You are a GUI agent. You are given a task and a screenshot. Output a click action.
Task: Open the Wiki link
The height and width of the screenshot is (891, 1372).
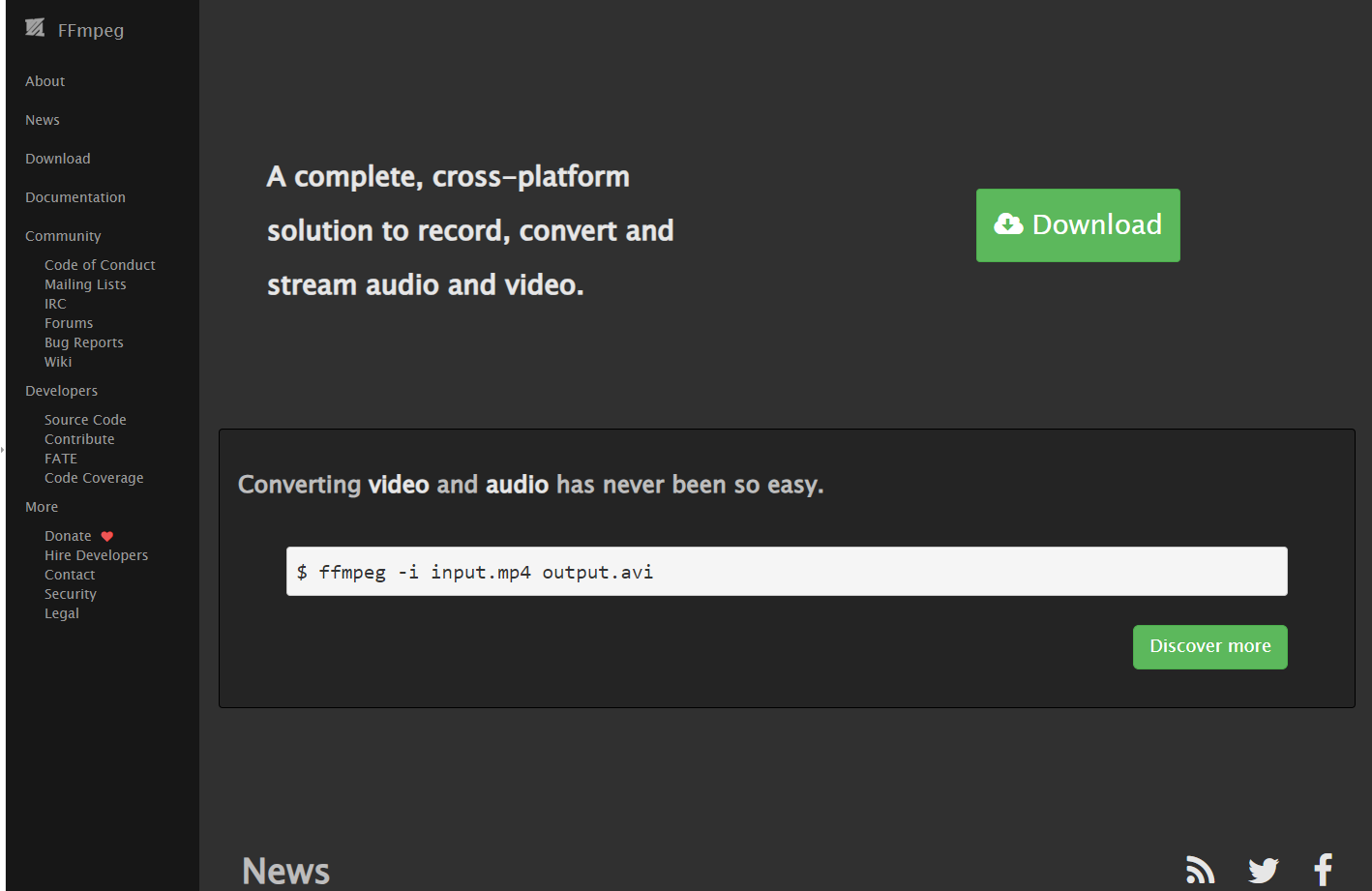pos(58,362)
